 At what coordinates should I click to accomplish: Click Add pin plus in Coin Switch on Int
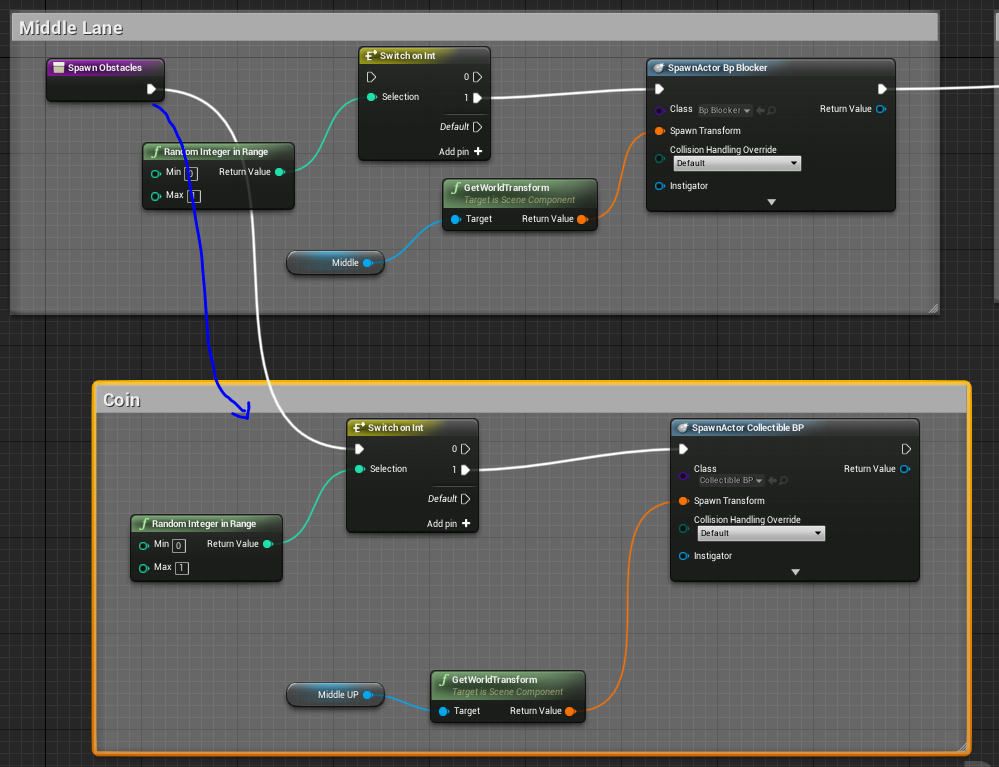(x=466, y=523)
